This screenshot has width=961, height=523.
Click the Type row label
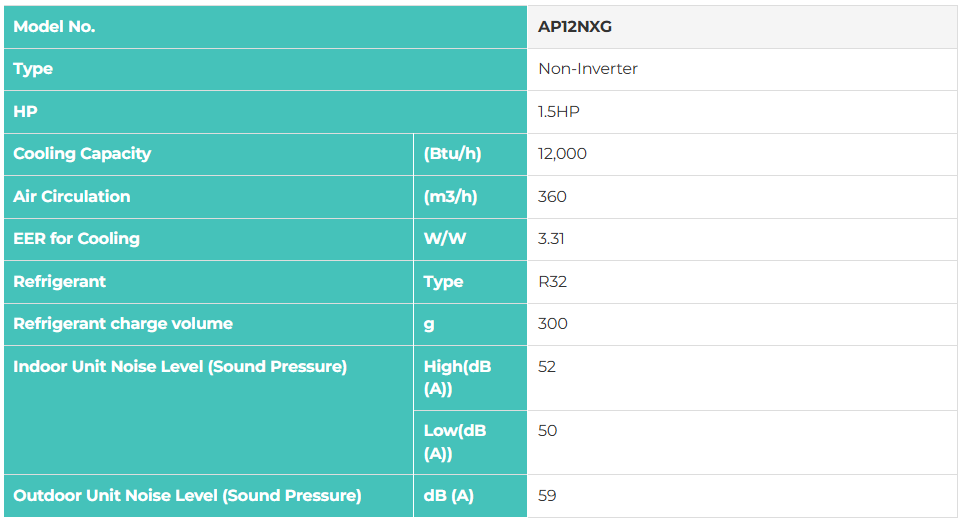coord(33,69)
